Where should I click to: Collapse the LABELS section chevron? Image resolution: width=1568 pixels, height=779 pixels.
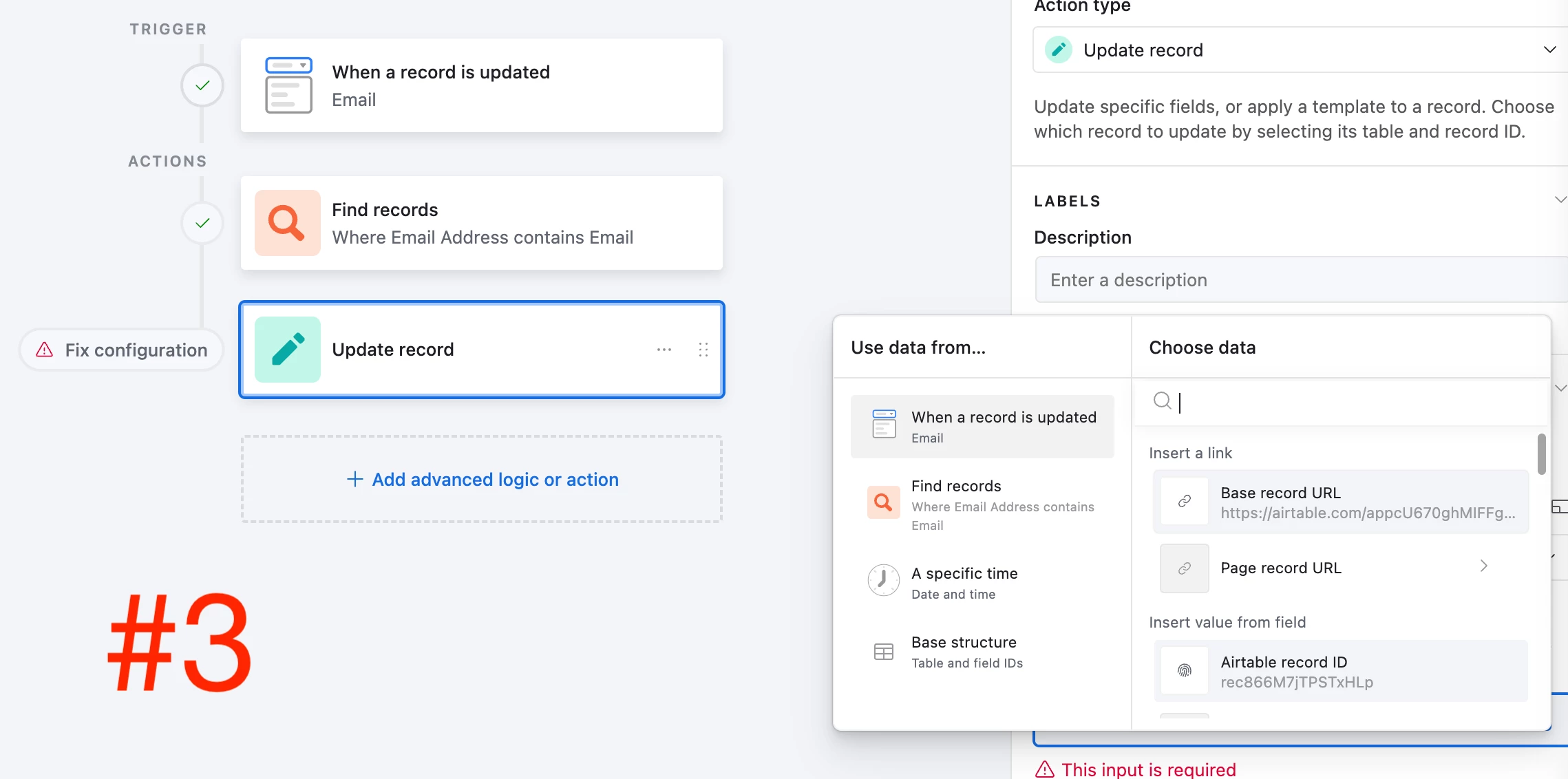coord(1560,200)
